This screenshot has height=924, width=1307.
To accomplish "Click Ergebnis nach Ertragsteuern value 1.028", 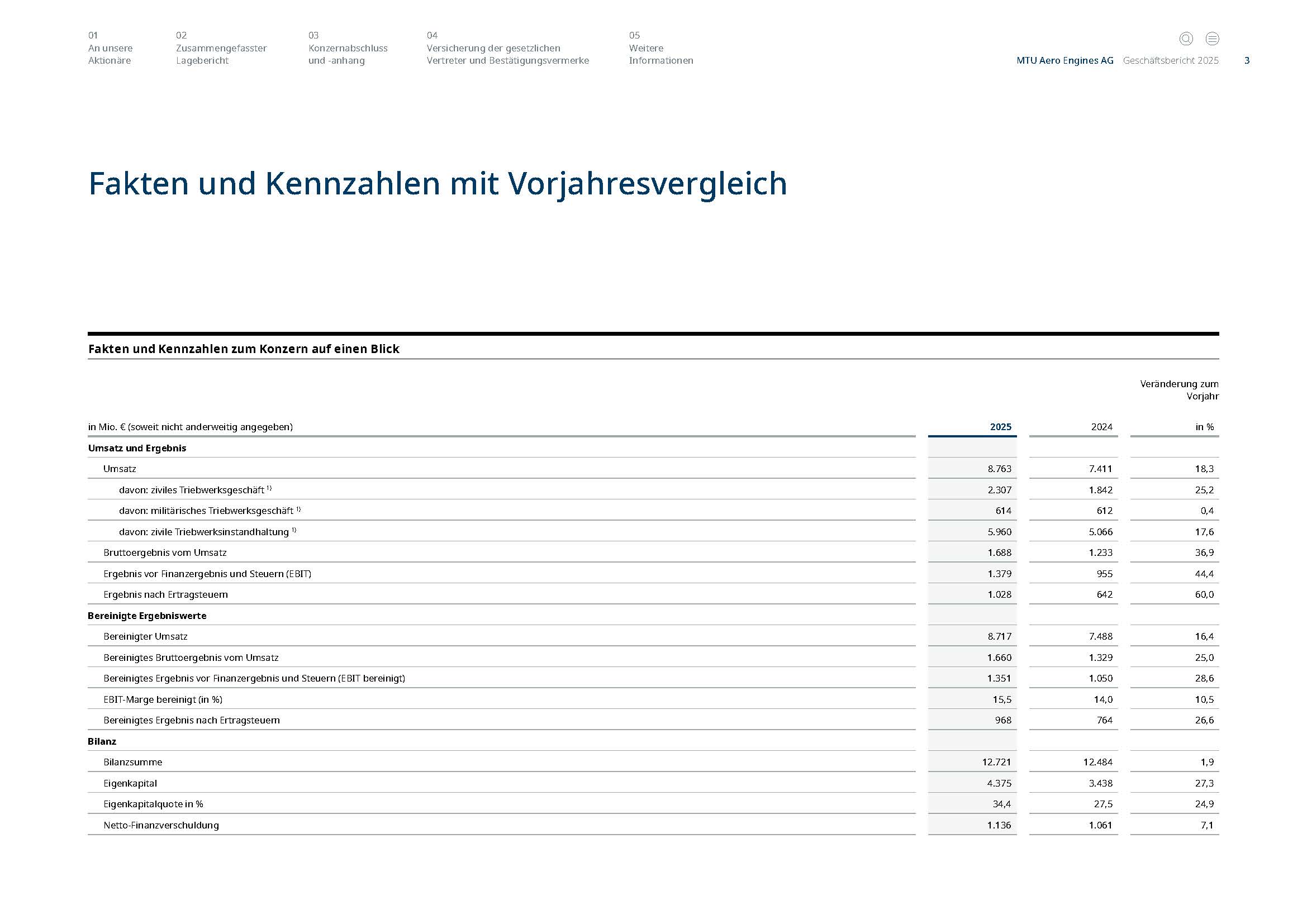I will pos(1000,594).
